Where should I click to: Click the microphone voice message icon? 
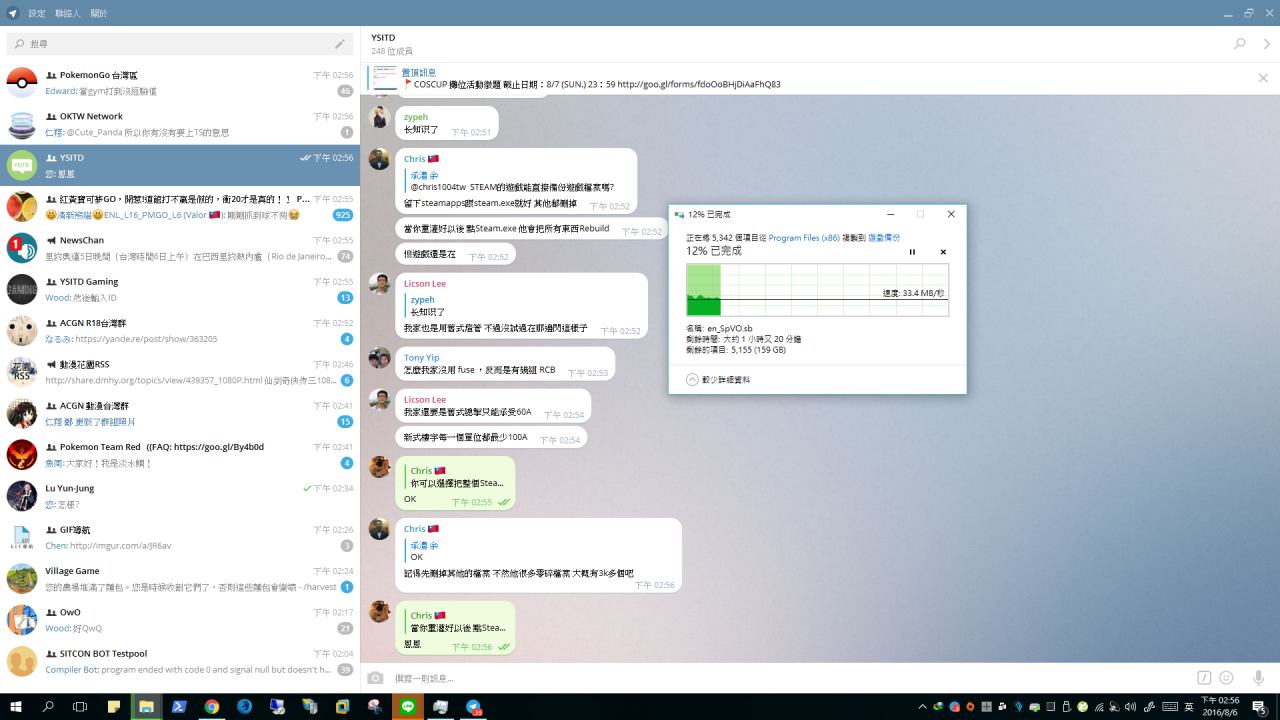[1259, 678]
